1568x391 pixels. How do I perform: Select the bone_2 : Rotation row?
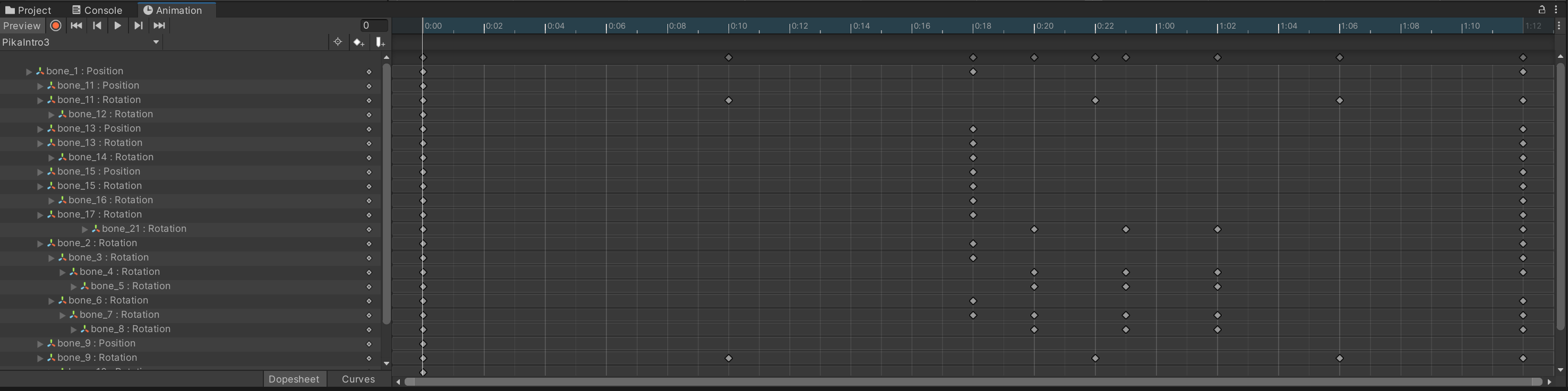191,243
